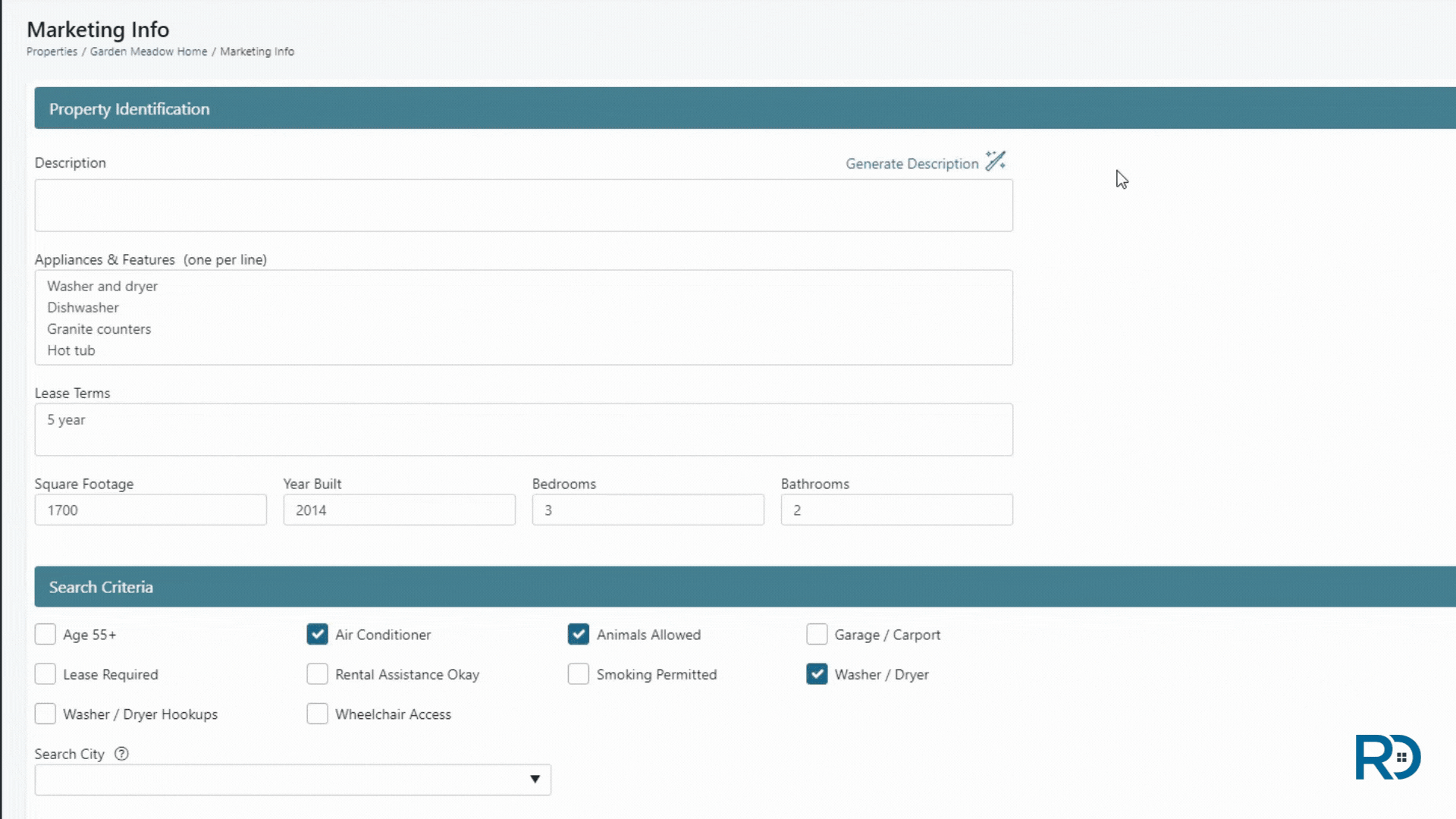Click into the Description text box
Screen dimensions: 1456x819
(x=523, y=206)
